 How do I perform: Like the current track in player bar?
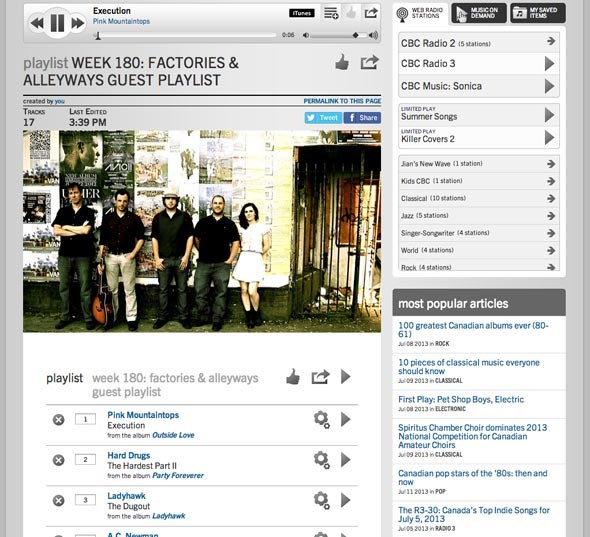tap(351, 14)
